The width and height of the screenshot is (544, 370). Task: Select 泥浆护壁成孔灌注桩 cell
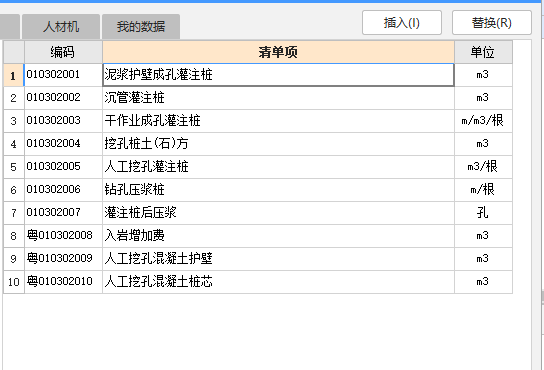coord(278,75)
